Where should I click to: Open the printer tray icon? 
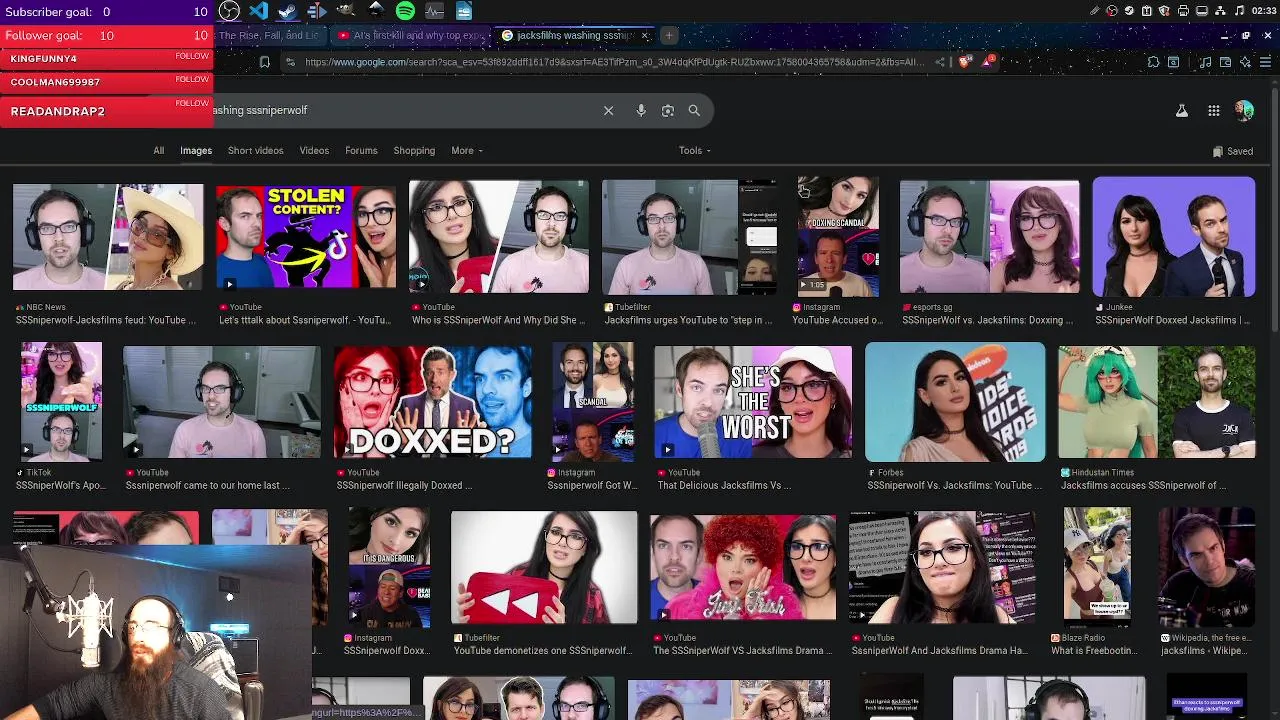pos(1184,11)
